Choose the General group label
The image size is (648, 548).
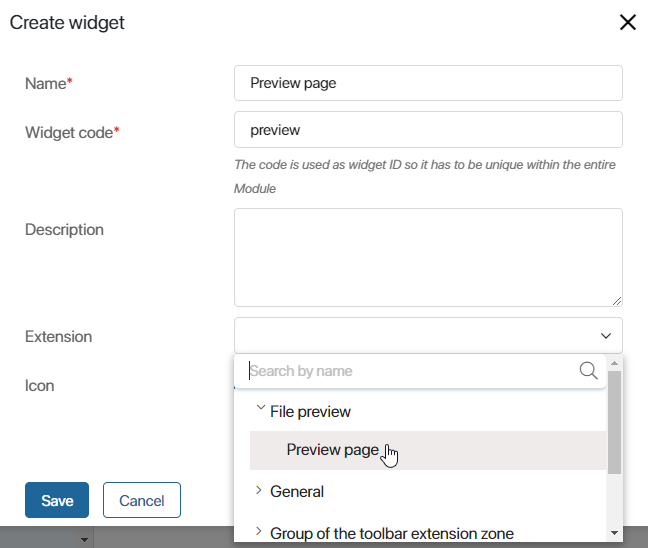click(297, 491)
